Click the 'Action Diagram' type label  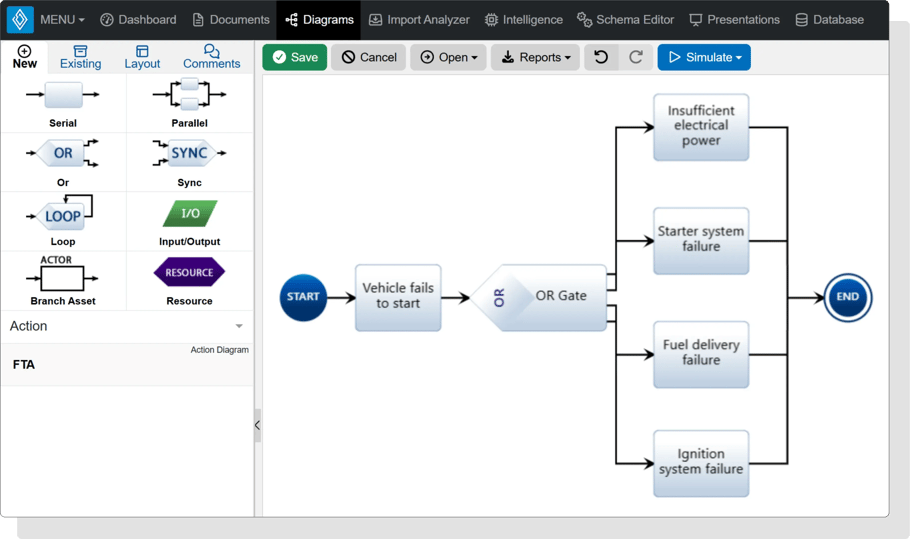tap(219, 350)
